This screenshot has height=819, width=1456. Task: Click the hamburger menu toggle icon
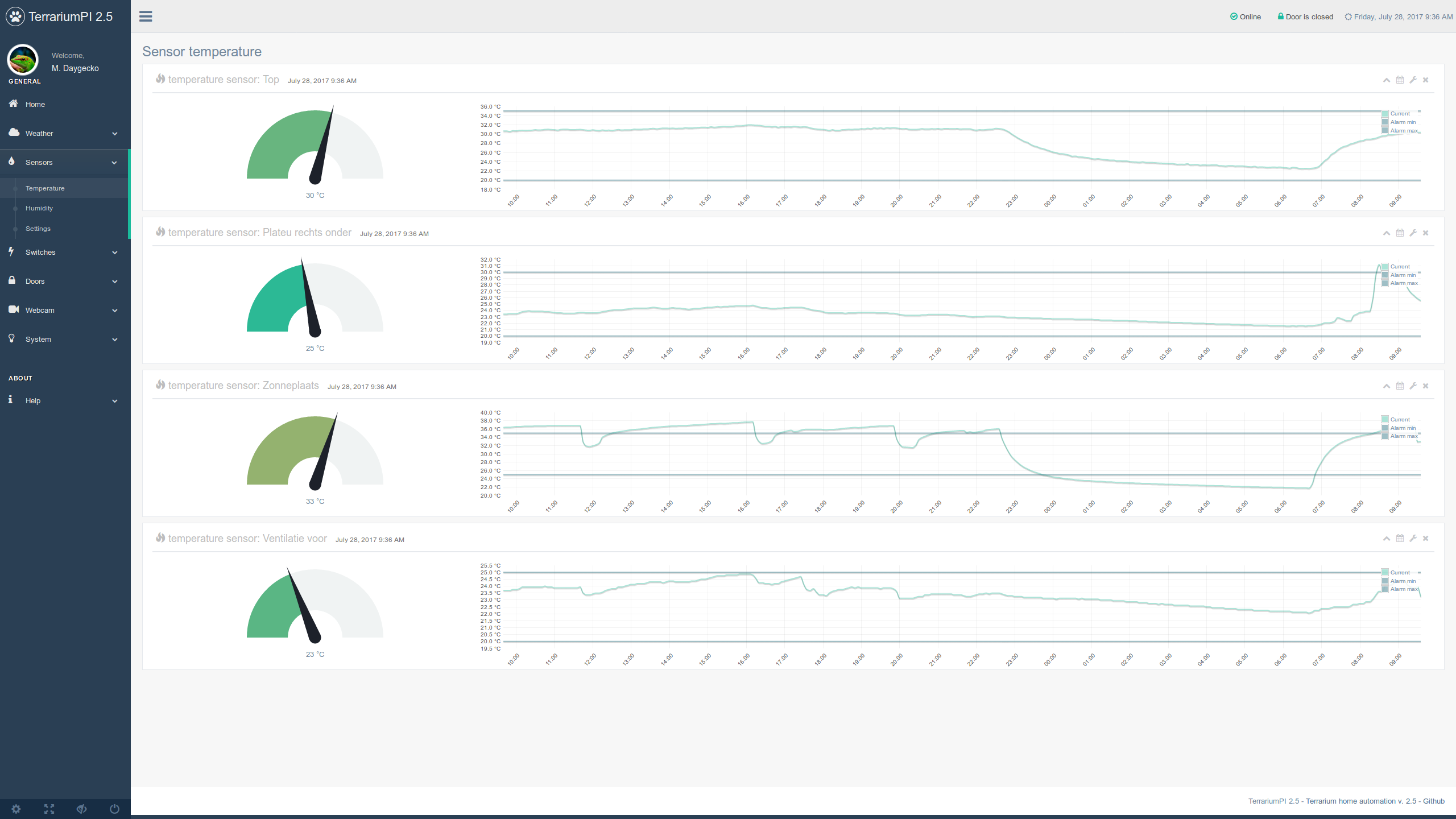pyautogui.click(x=146, y=16)
